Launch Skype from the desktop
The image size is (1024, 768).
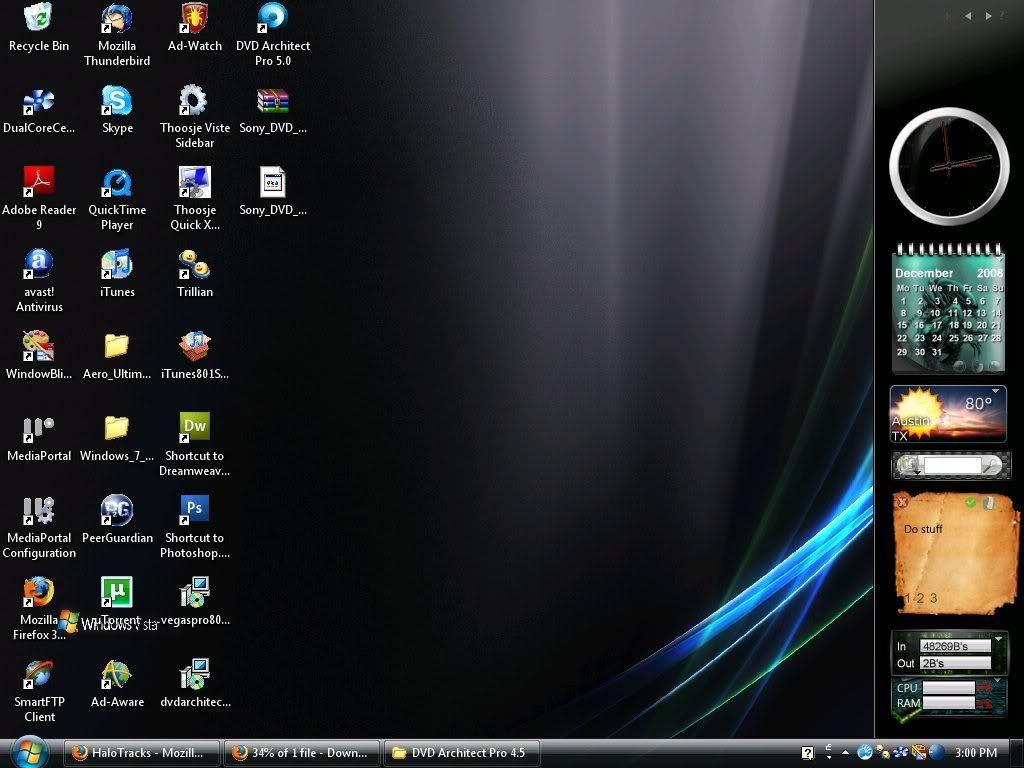coord(117,110)
